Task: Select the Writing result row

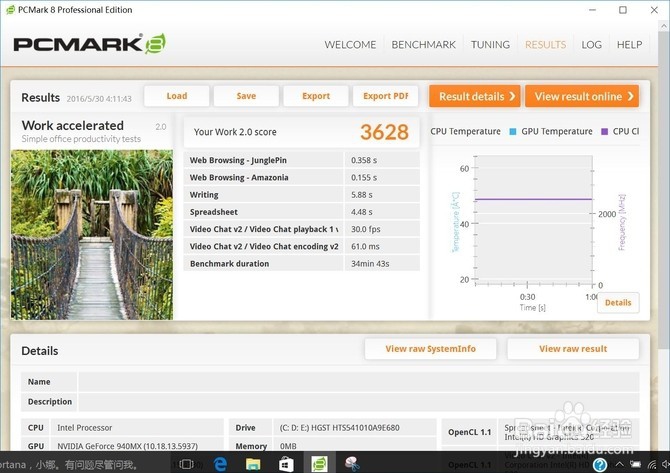Action: click(x=302, y=194)
